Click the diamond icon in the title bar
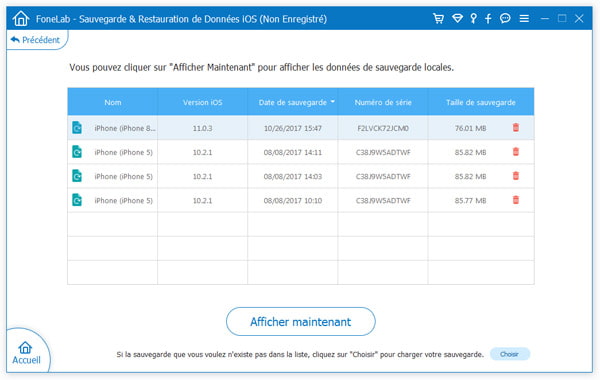The image size is (600, 380). [457, 18]
